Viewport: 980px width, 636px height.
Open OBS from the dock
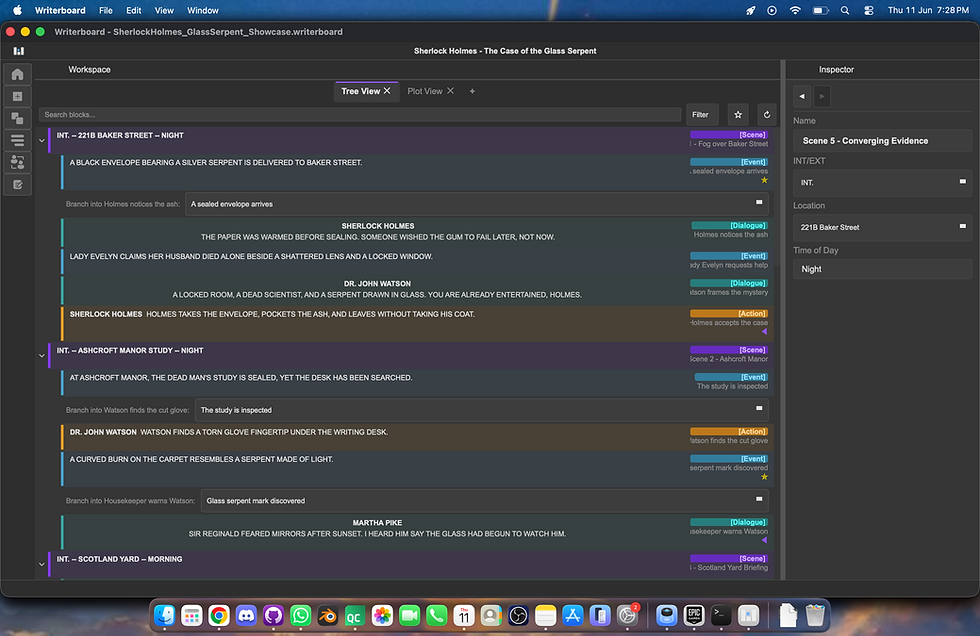(x=518, y=616)
